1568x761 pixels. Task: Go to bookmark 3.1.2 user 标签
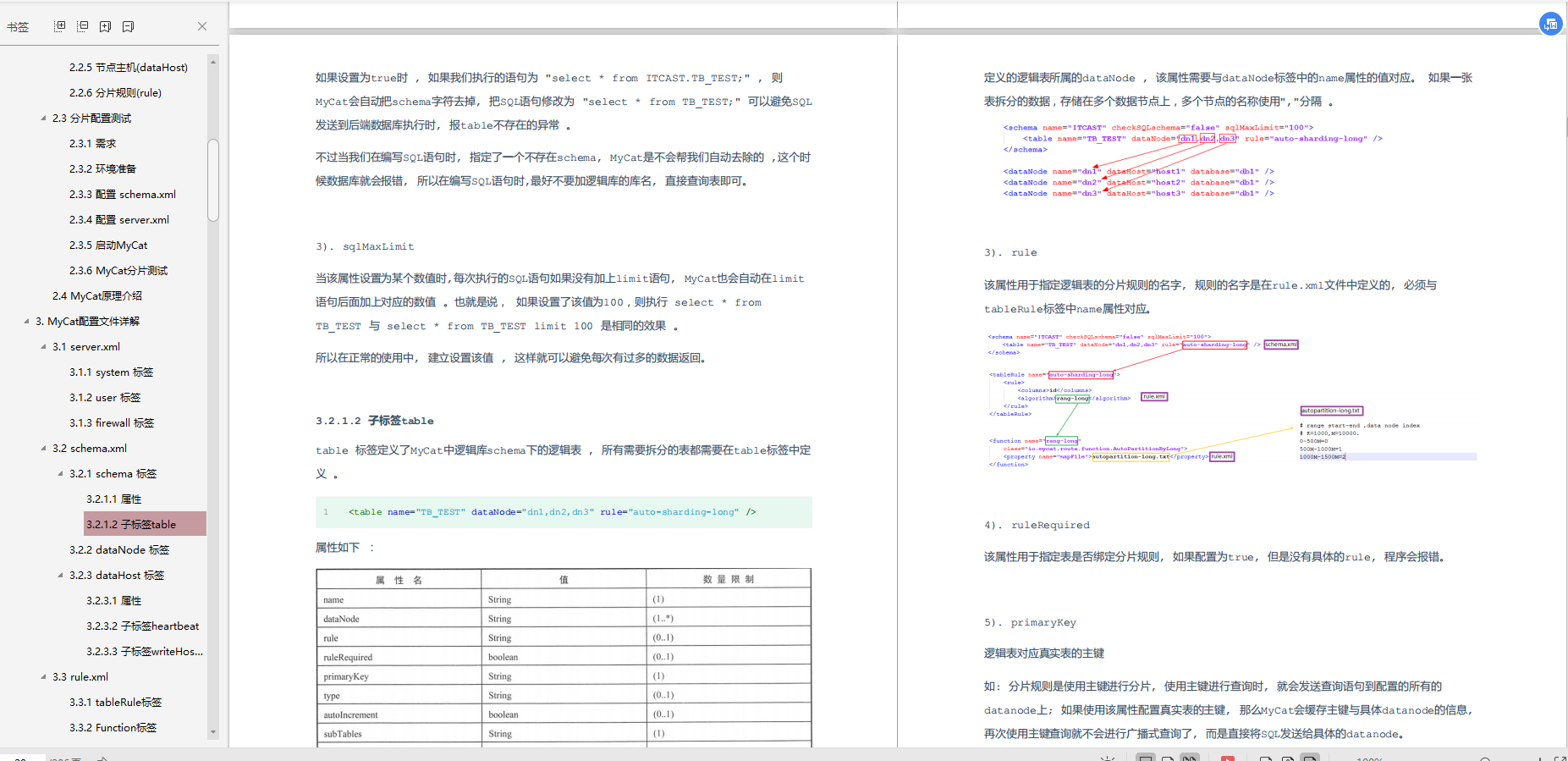pos(105,397)
